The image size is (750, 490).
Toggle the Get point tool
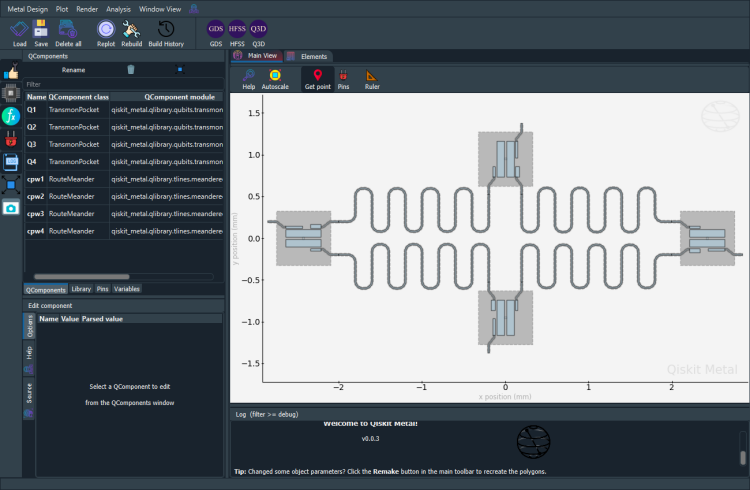pyautogui.click(x=318, y=79)
